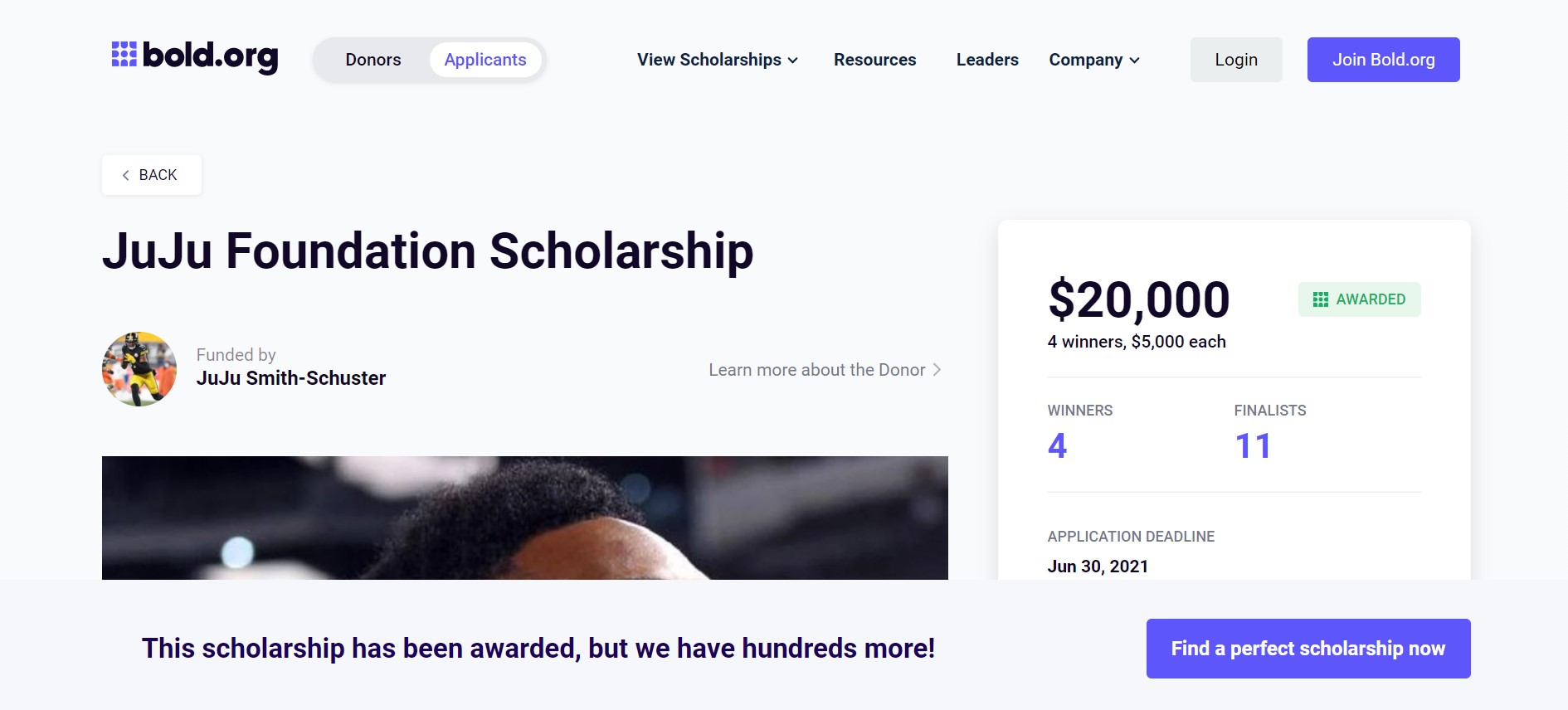Go to the Leaders page
Viewport: 1568px width, 710px height.
tap(987, 60)
